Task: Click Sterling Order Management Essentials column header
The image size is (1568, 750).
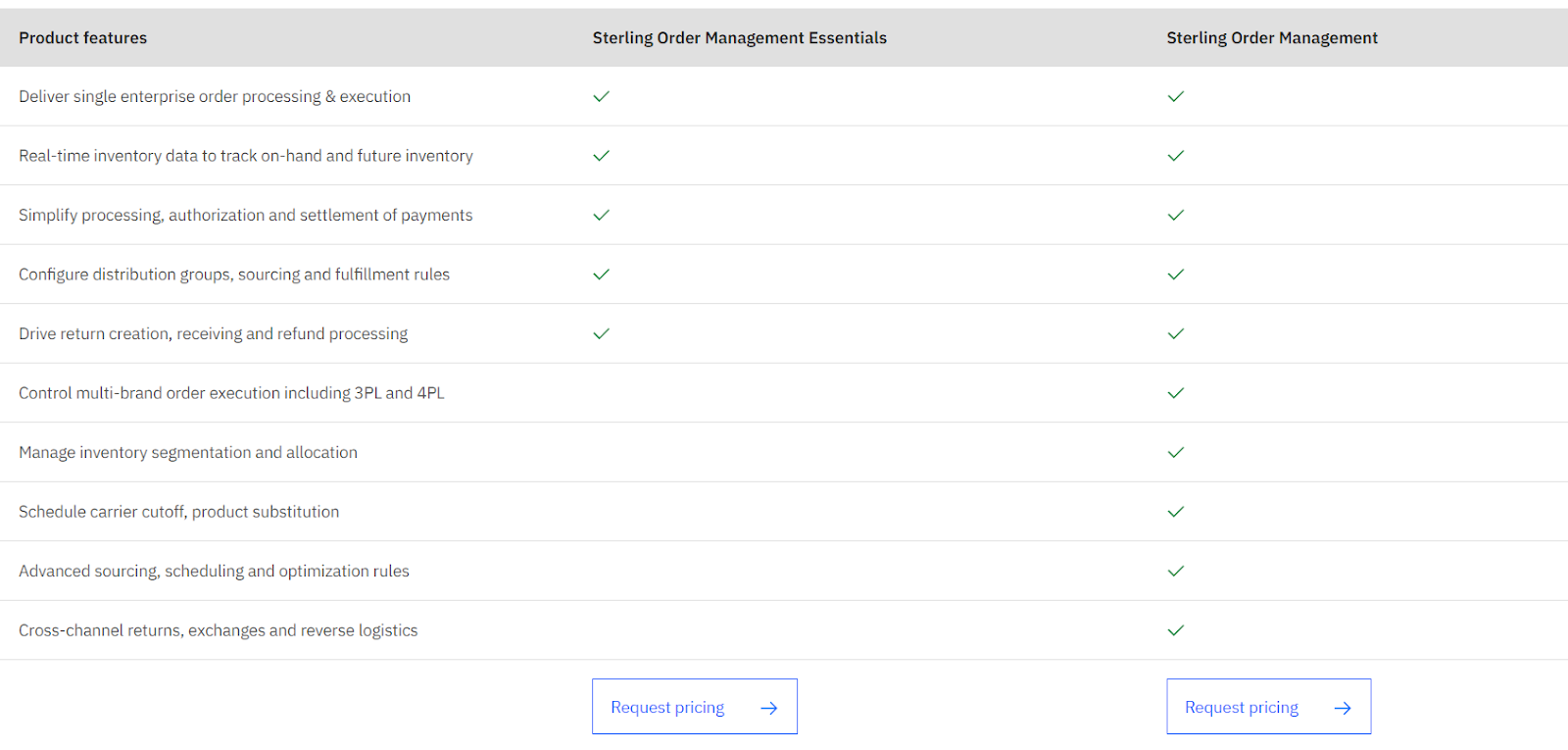Action: click(x=740, y=38)
